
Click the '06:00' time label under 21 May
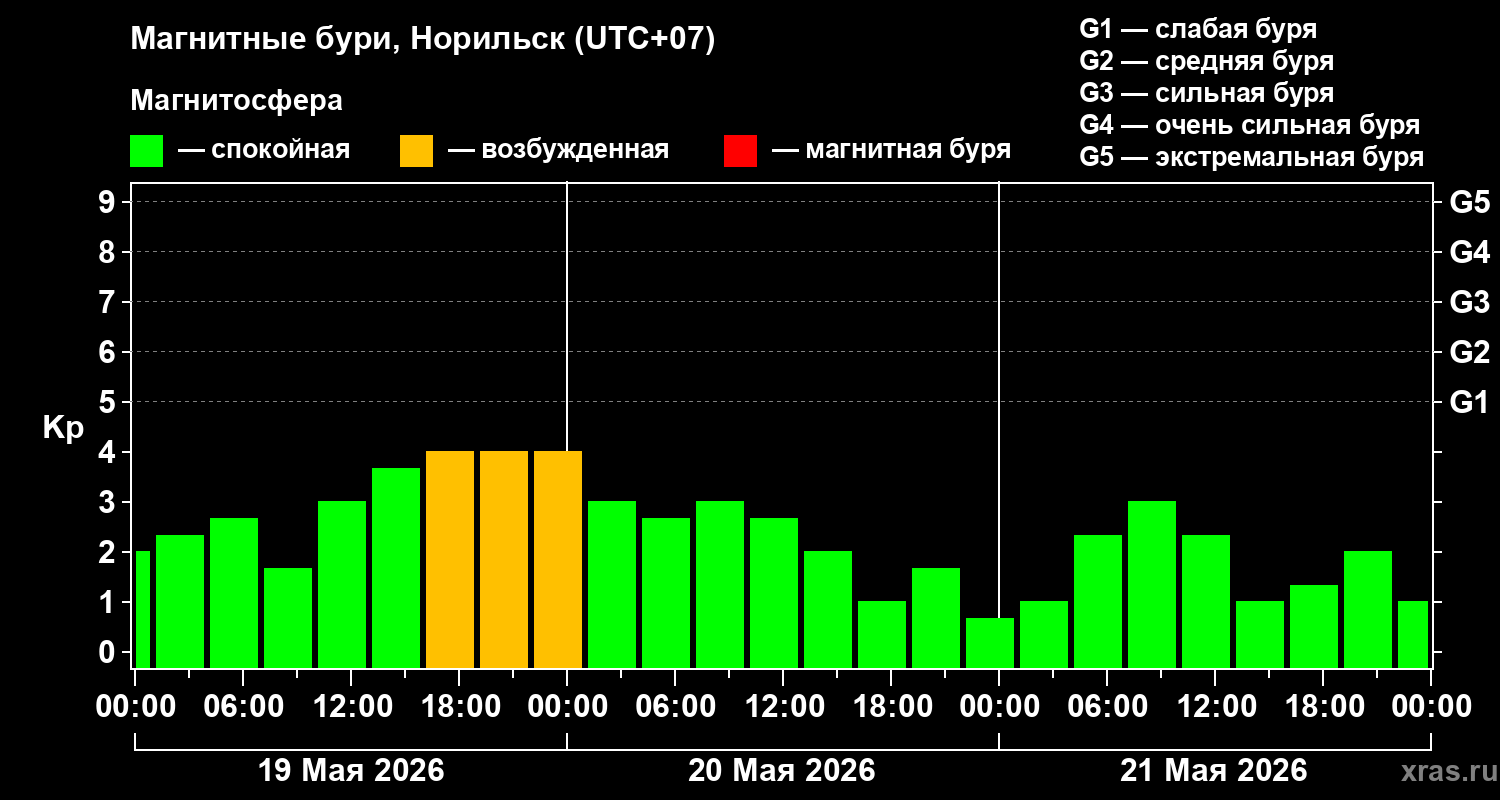[1107, 706]
